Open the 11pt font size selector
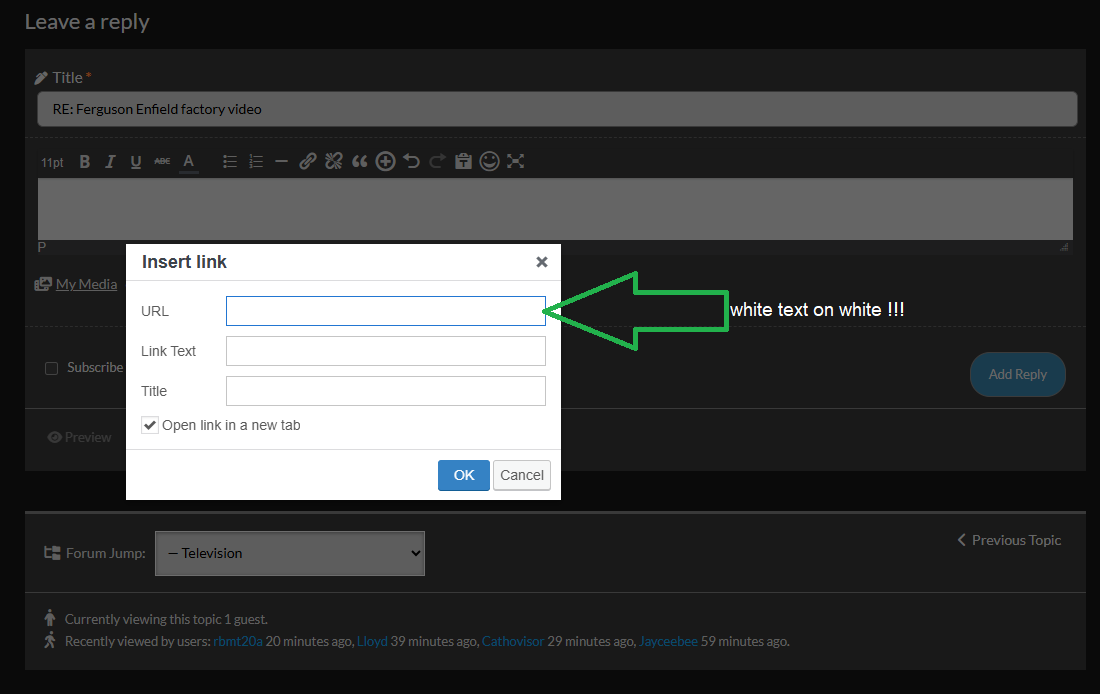This screenshot has height=694, width=1100. (52, 162)
